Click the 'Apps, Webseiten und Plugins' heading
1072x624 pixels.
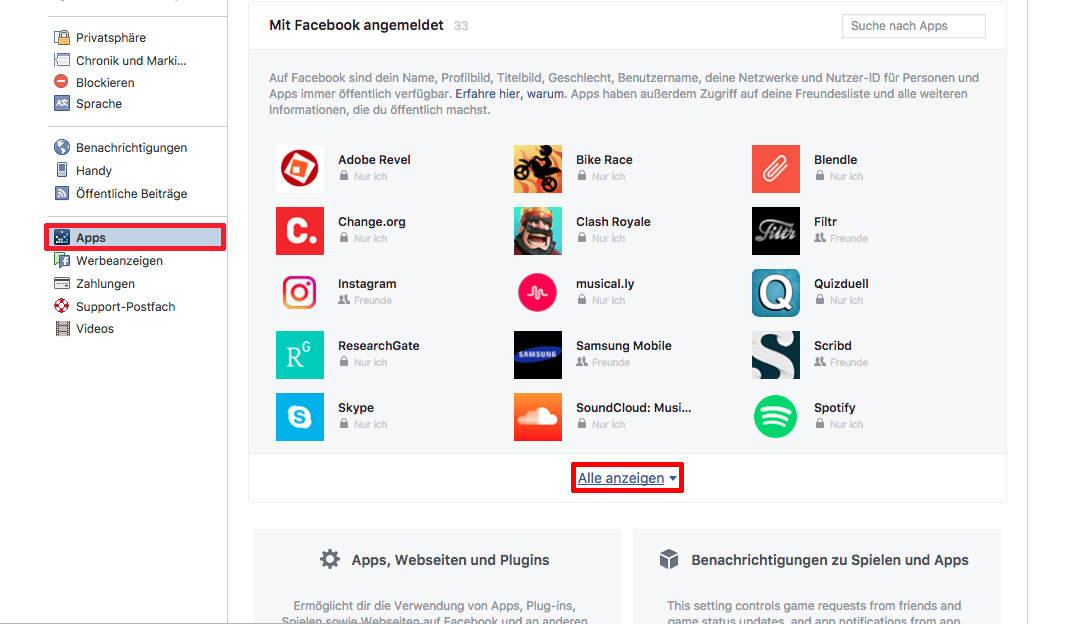pos(450,560)
